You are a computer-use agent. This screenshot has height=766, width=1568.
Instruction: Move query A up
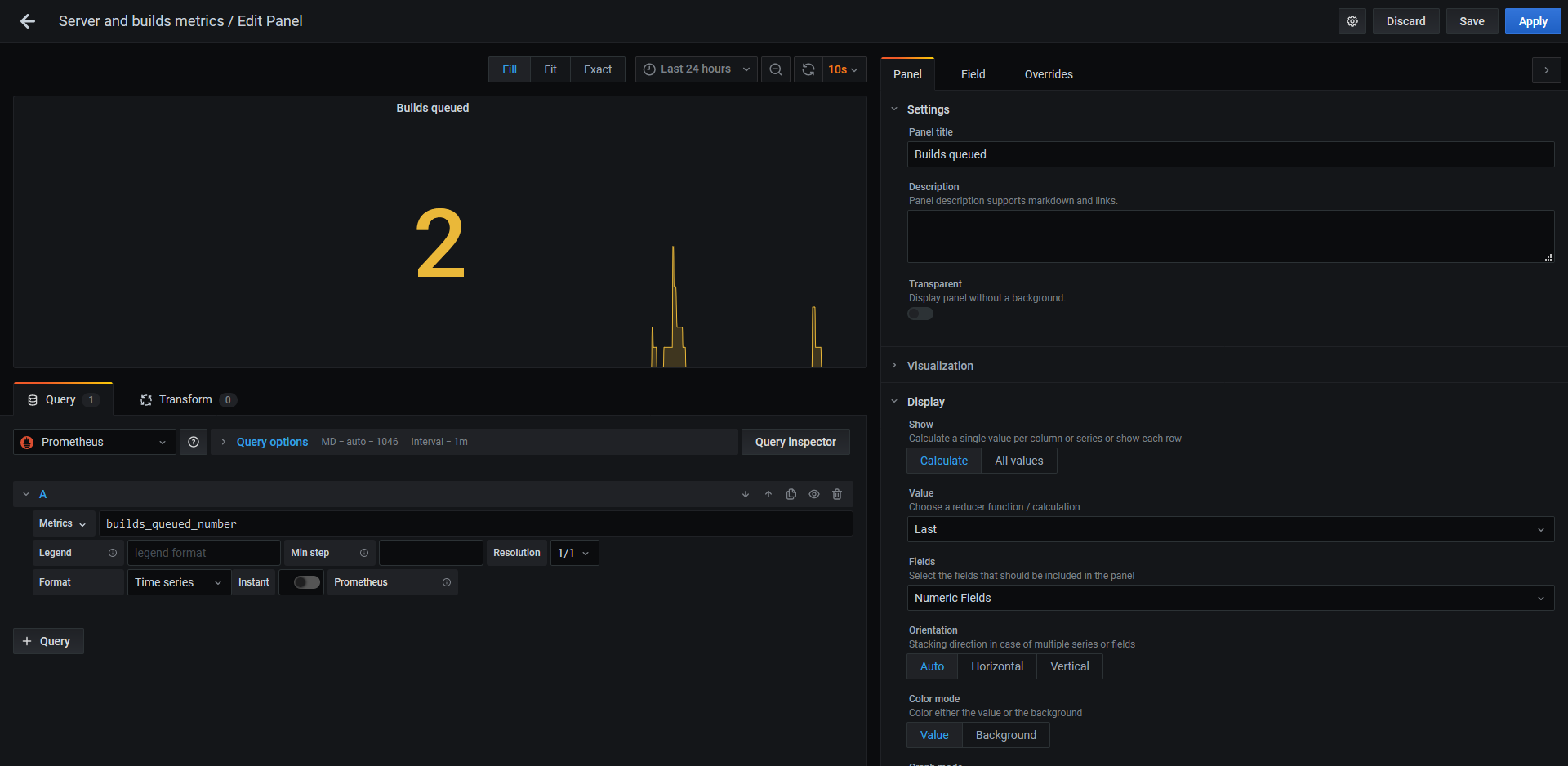tap(768, 494)
